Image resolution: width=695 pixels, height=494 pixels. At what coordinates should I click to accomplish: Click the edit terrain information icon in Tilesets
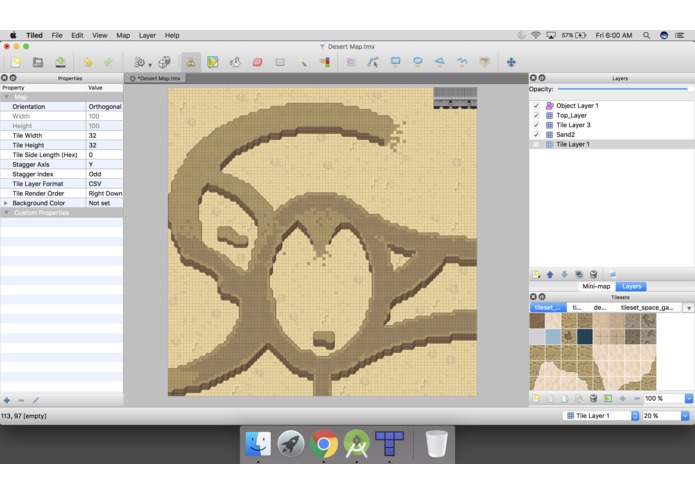click(x=608, y=399)
